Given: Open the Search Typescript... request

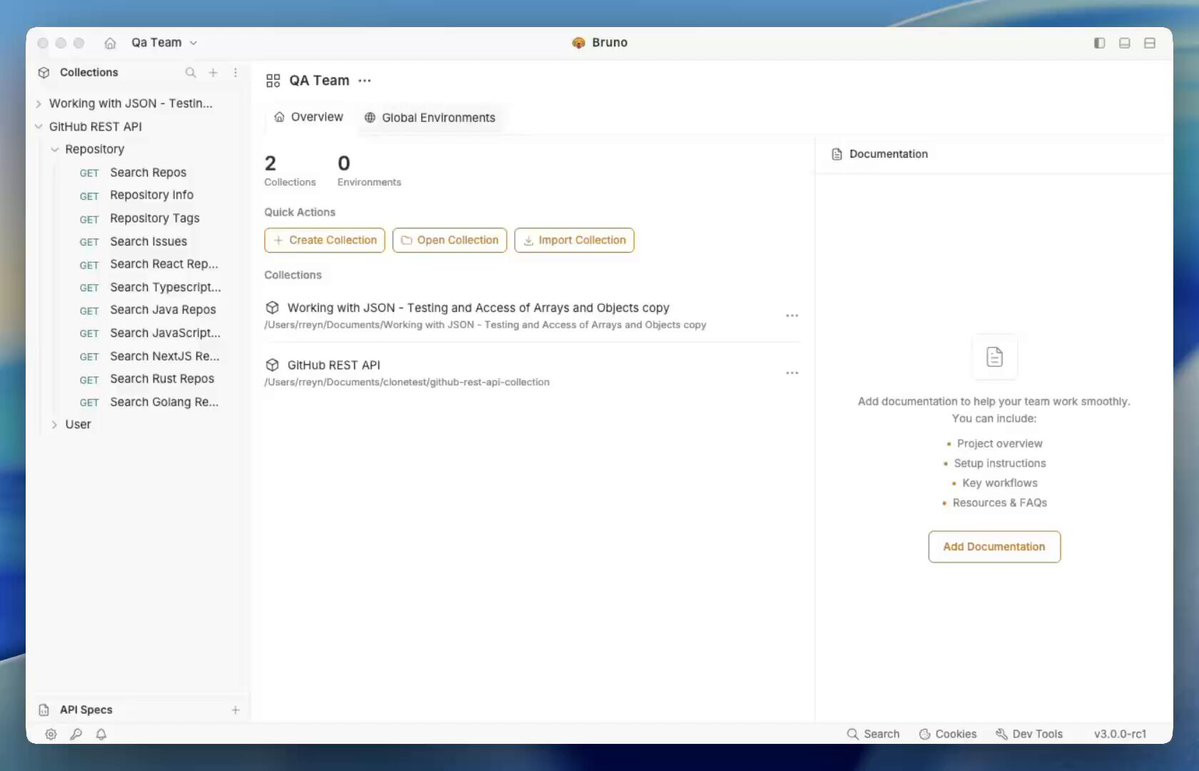Looking at the screenshot, I should pos(165,287).
